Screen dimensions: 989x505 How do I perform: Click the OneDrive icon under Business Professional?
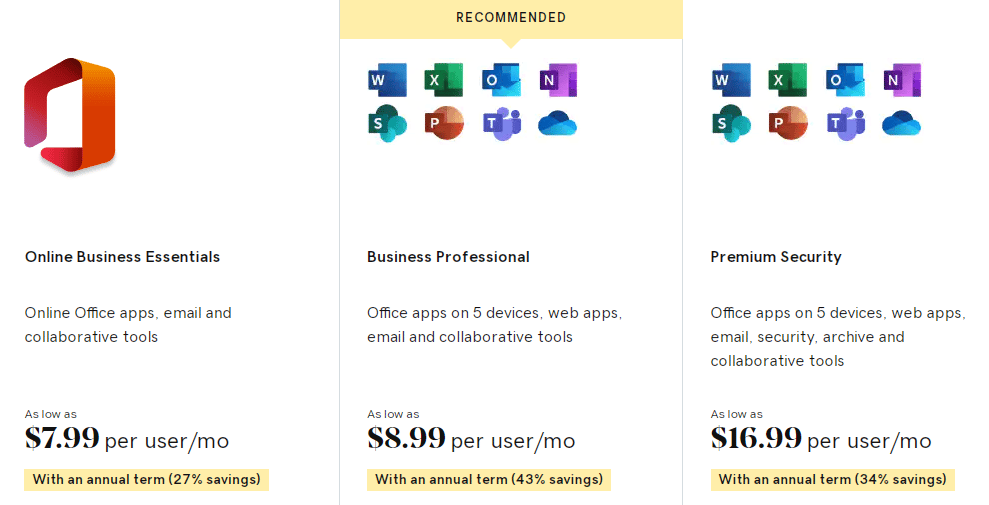558,124
